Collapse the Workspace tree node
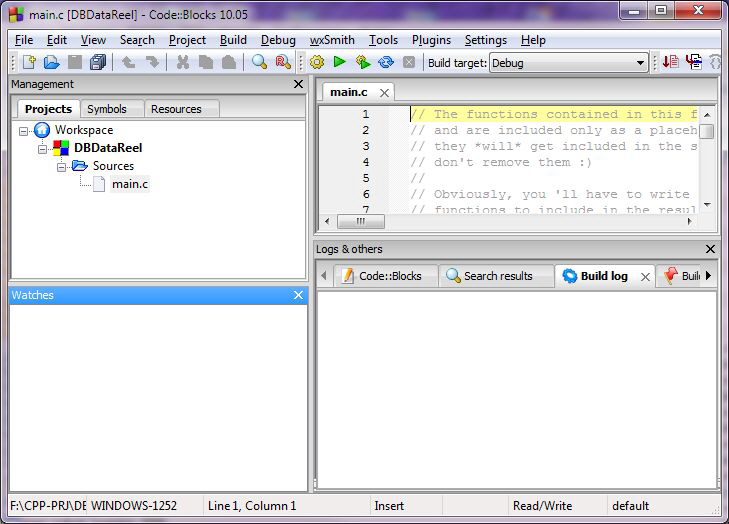This screenshot has height=524, width=729. pyautogui.click(x=23, y=131)
